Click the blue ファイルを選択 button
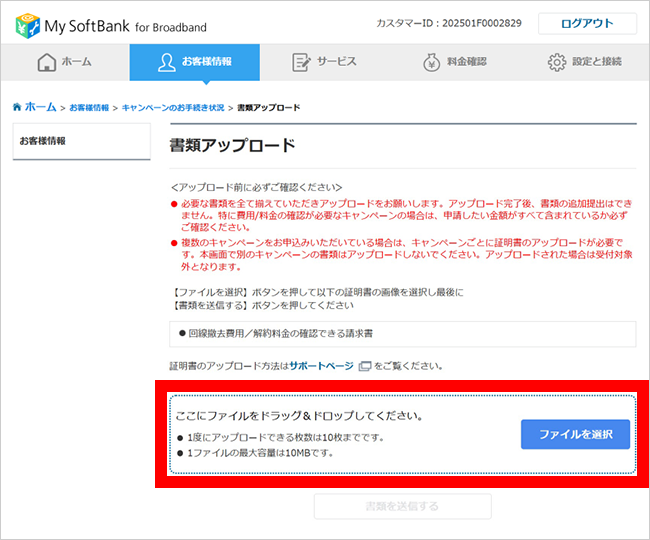The width and height of the screenshot is (650, 540). tap(574, 434)
